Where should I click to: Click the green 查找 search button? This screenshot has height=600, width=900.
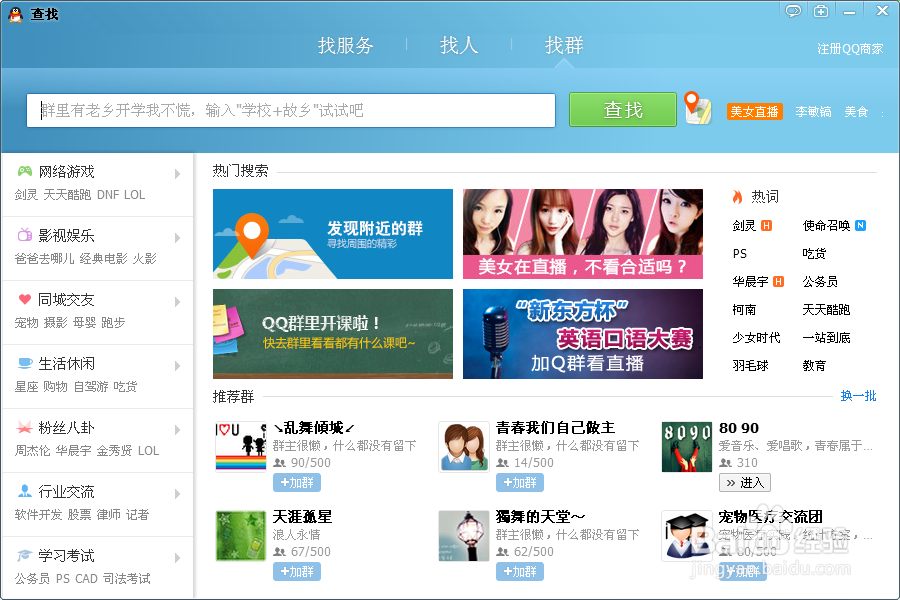tap(623, 110)
